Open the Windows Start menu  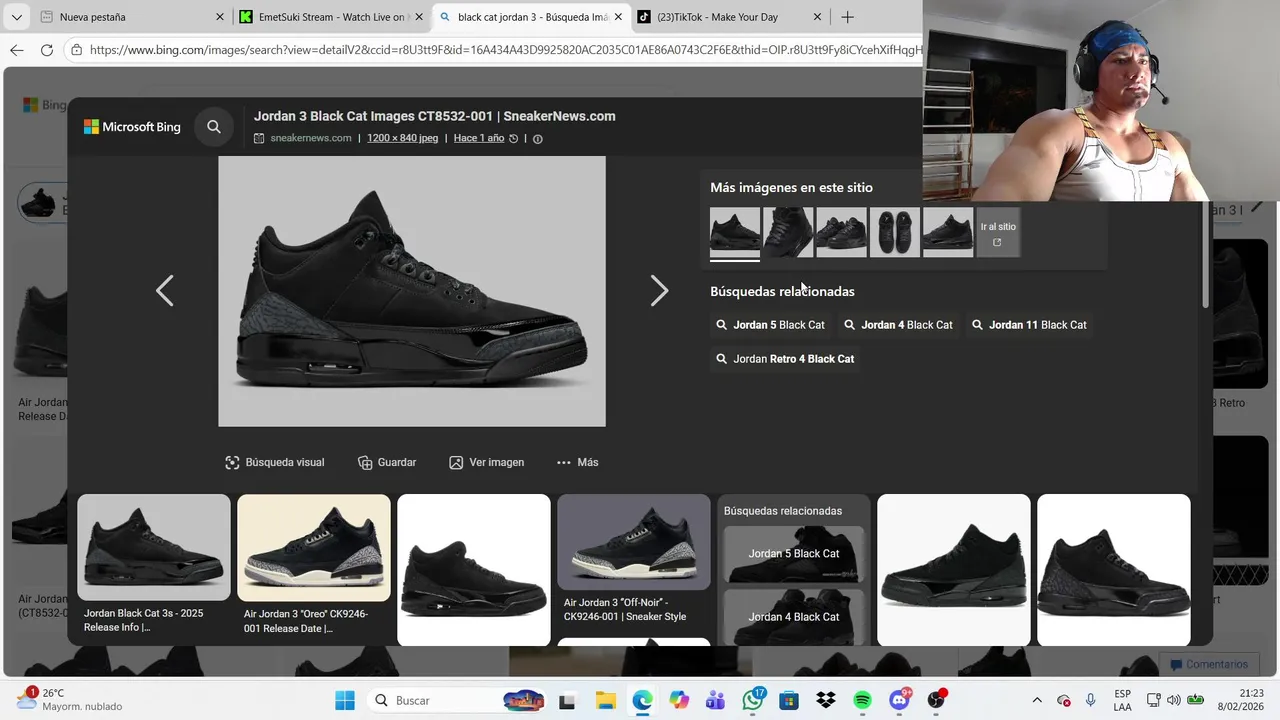pyautogui.click(x=345, y=701)
